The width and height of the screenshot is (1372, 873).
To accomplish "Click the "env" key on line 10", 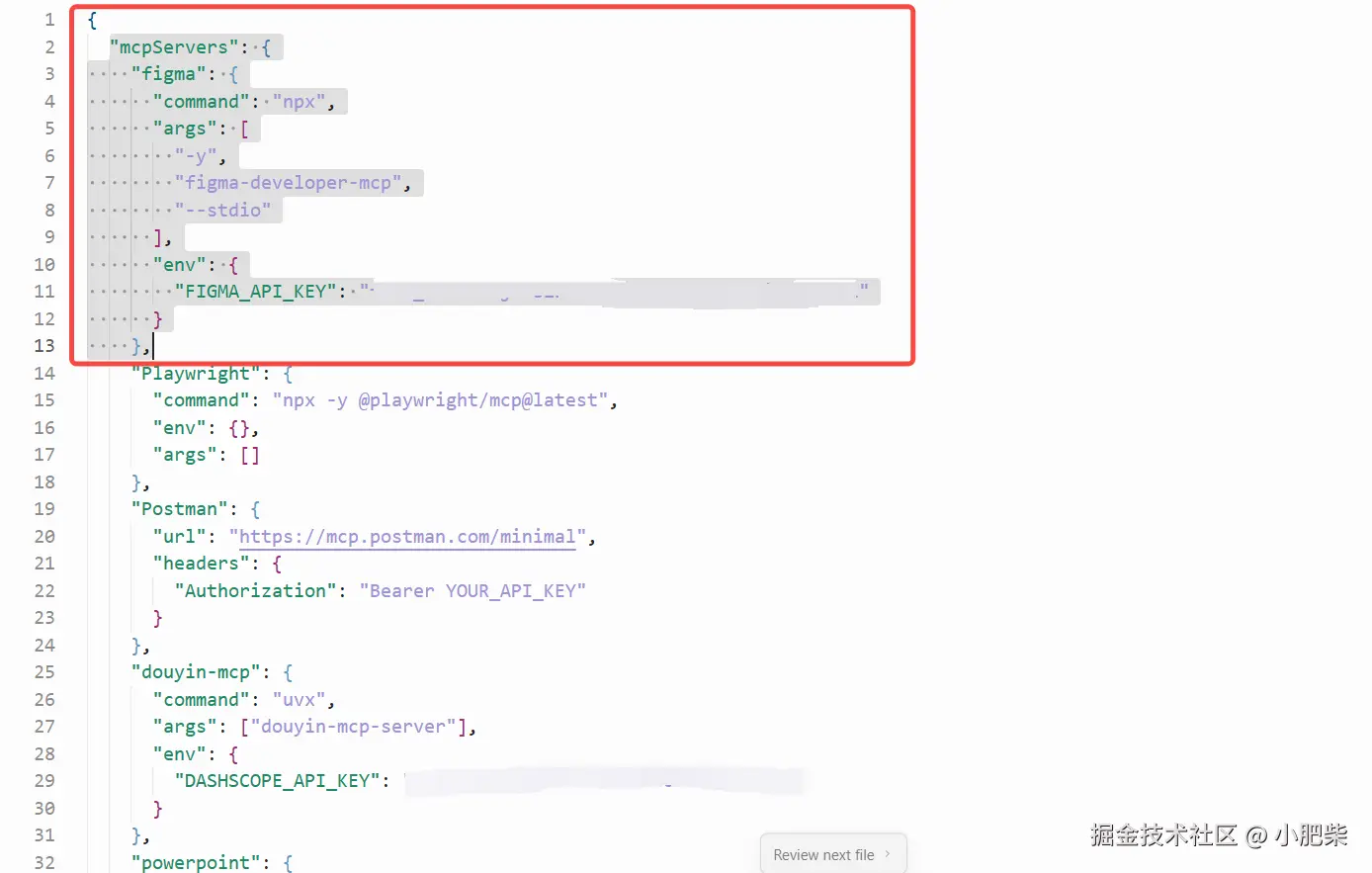I will 179,265.
